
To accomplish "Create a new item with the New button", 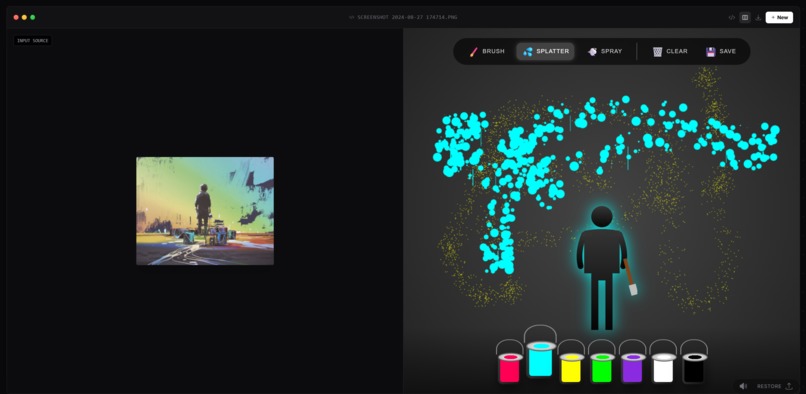I will pos(779,17).
